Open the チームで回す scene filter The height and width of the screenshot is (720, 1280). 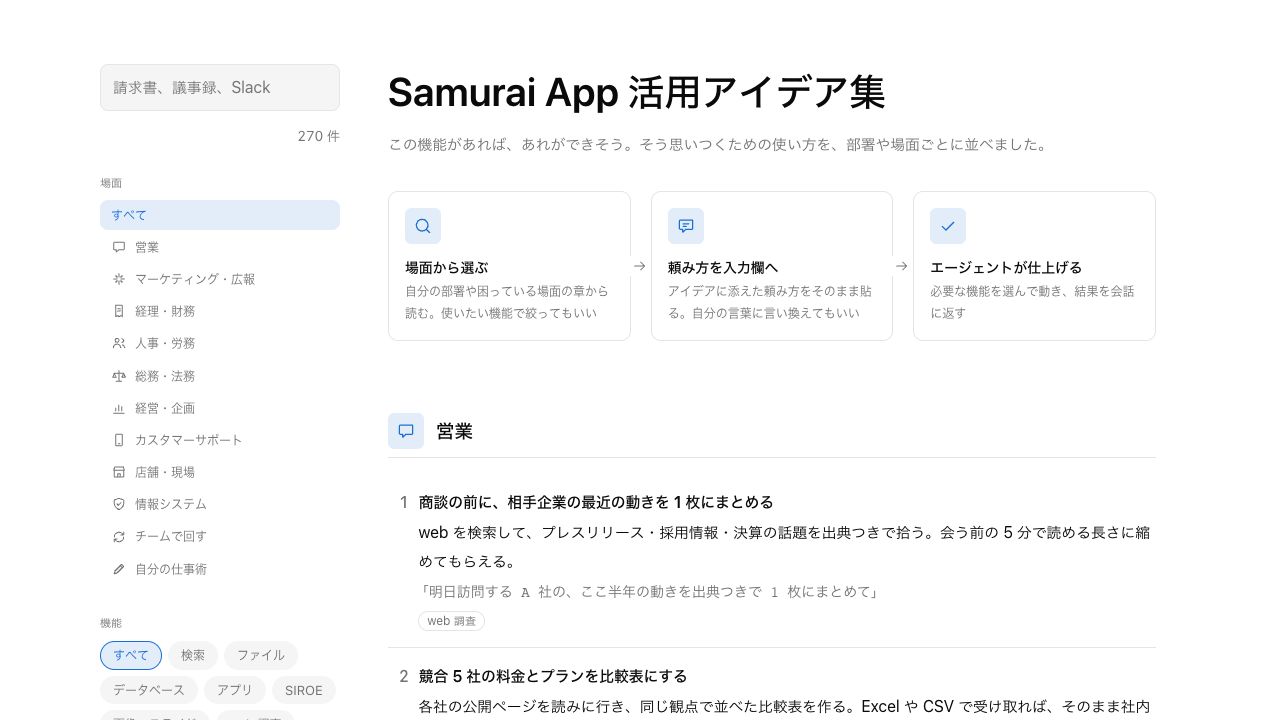(220, 536)
